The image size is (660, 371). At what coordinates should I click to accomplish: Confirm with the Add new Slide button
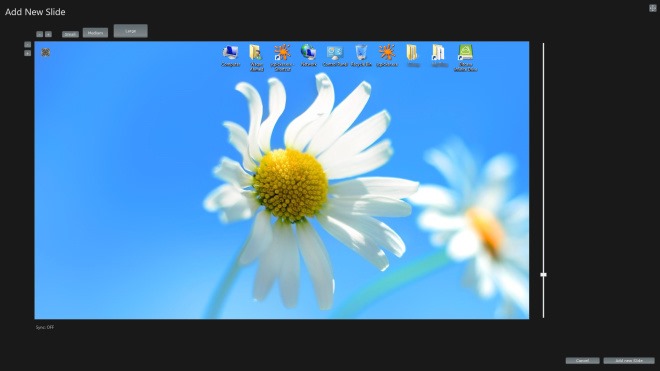pos(629,360)
